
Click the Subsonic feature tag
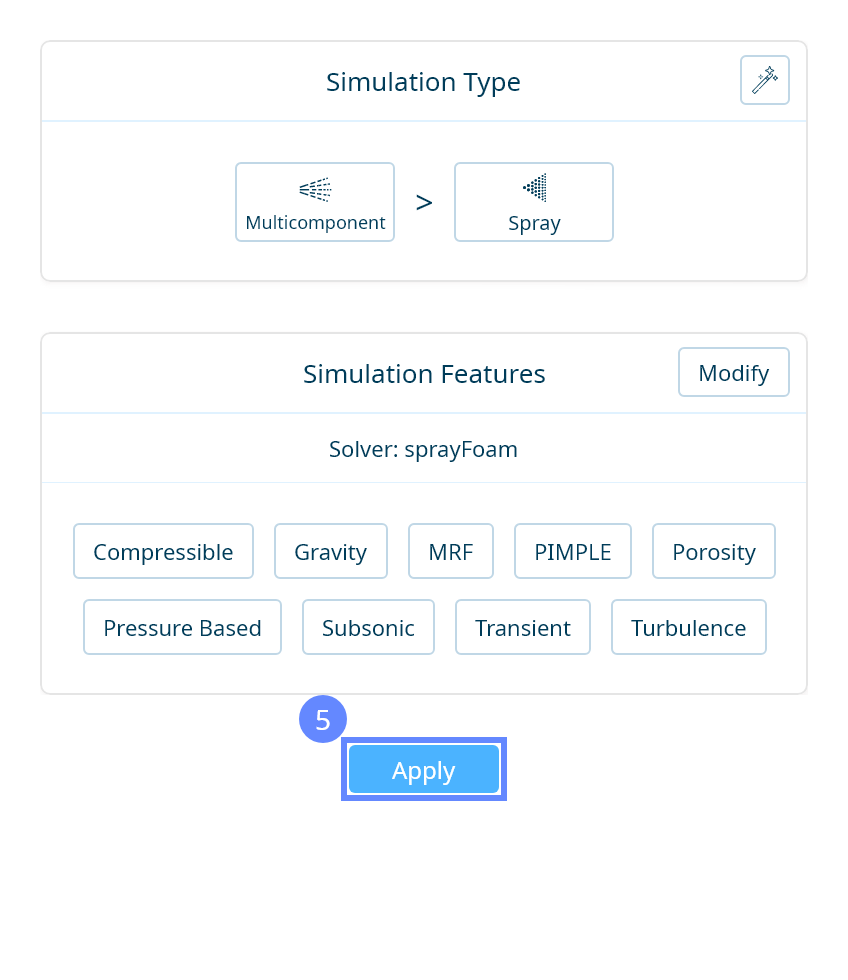tap(368, 627)
